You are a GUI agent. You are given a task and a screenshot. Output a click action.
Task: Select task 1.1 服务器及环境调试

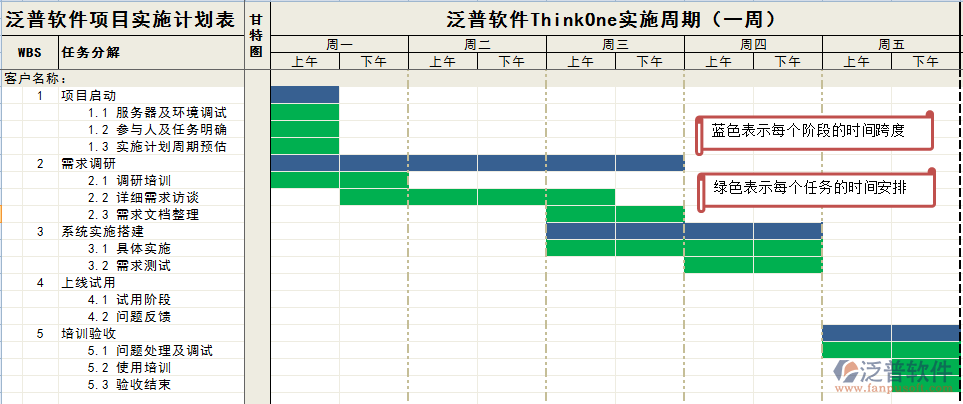157,112
